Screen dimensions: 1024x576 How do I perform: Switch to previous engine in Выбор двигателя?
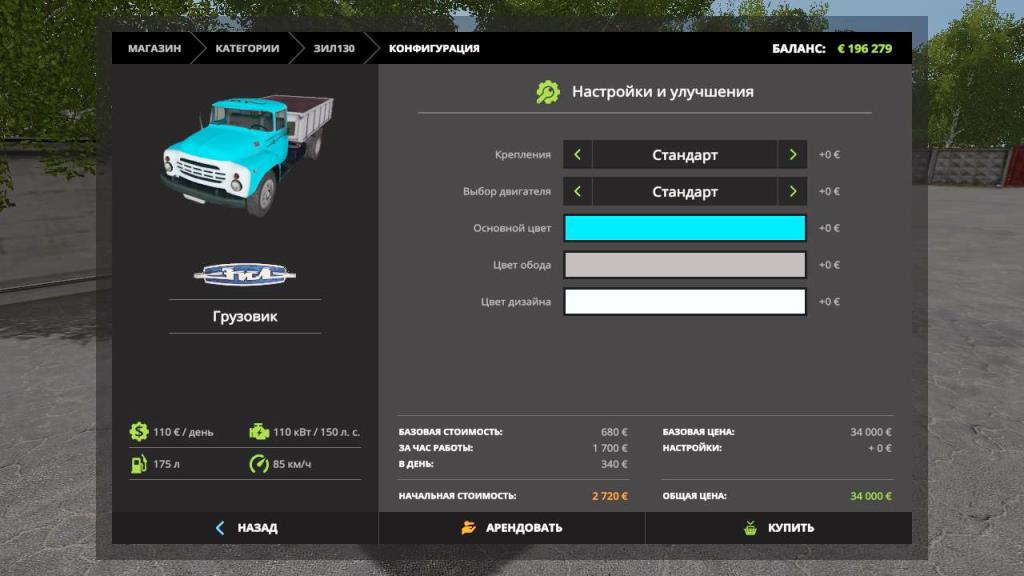click(x=577, y=192)
